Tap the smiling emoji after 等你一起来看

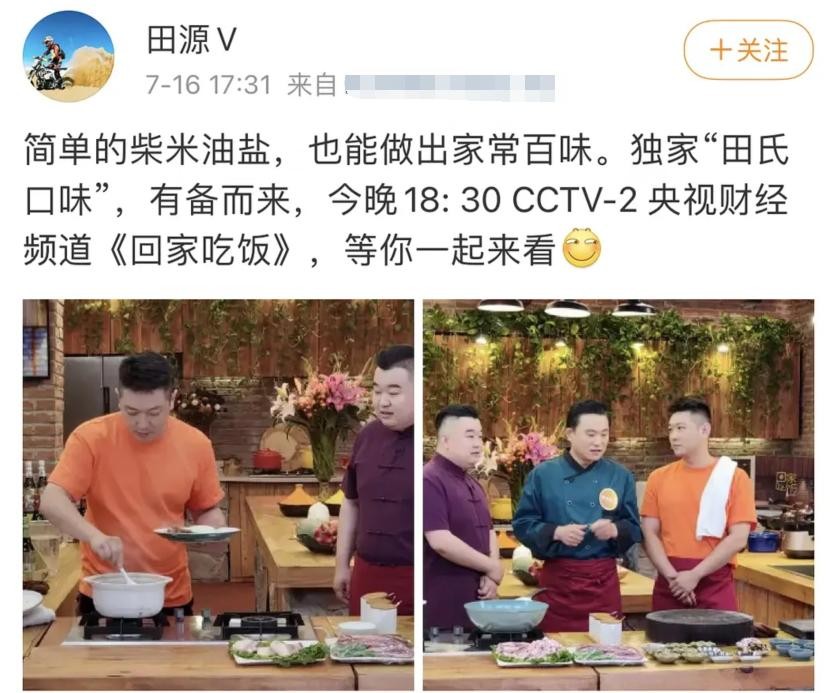[582, 248]
